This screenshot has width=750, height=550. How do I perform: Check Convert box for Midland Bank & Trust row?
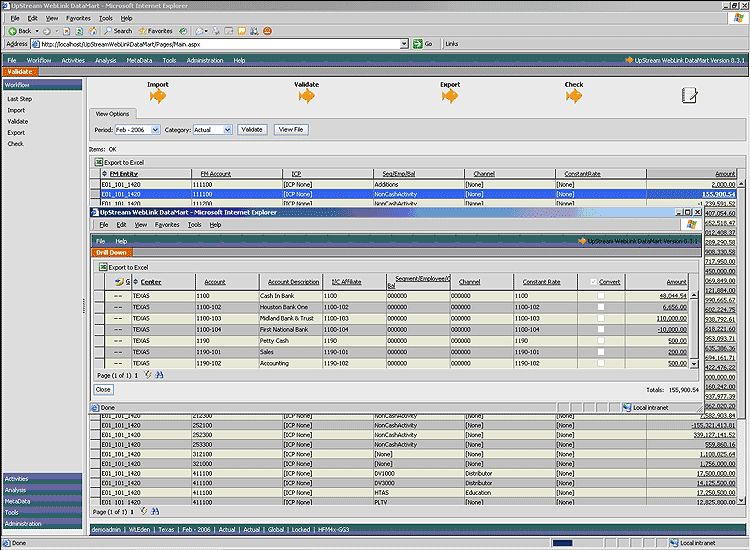pyautogui.click(x=601, y=318)
